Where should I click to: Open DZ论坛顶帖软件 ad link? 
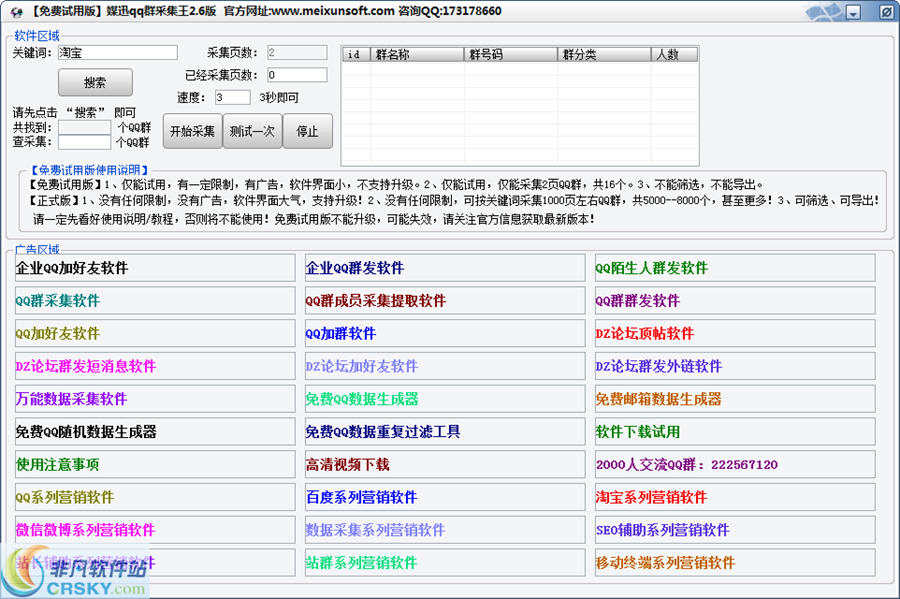coord(735,333)
